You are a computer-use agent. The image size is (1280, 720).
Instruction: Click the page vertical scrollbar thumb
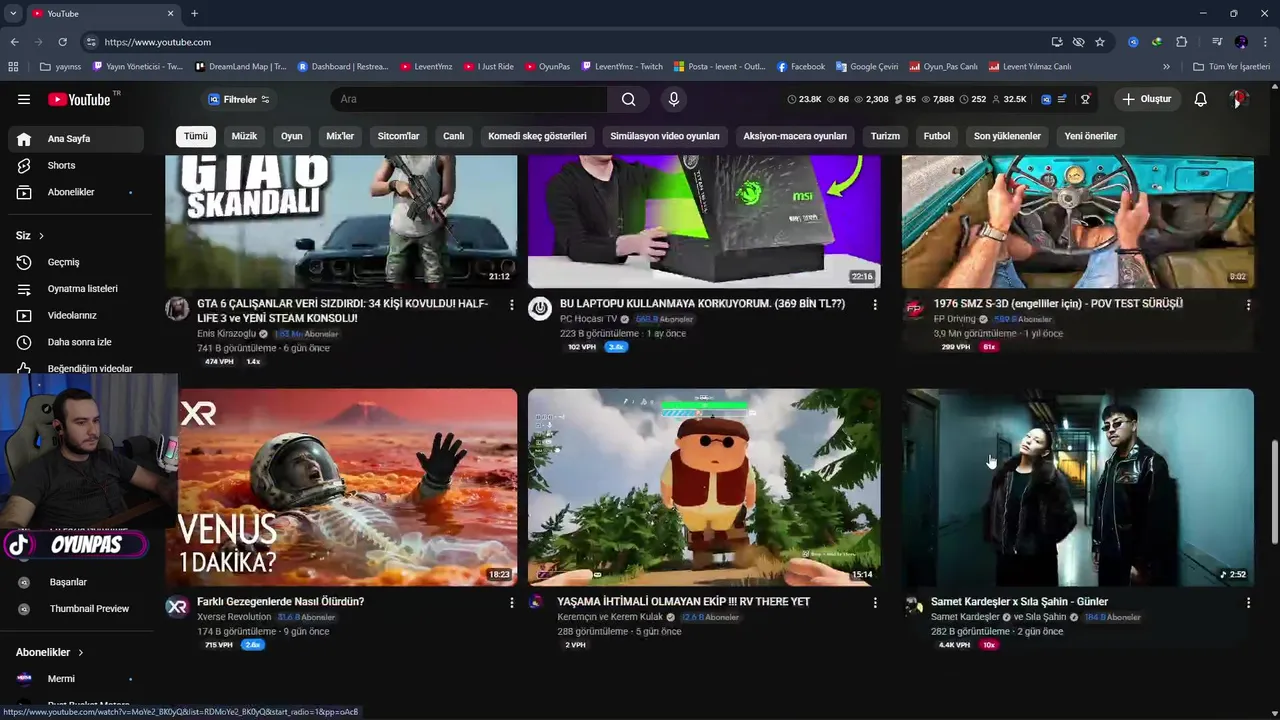[1274, 492]
